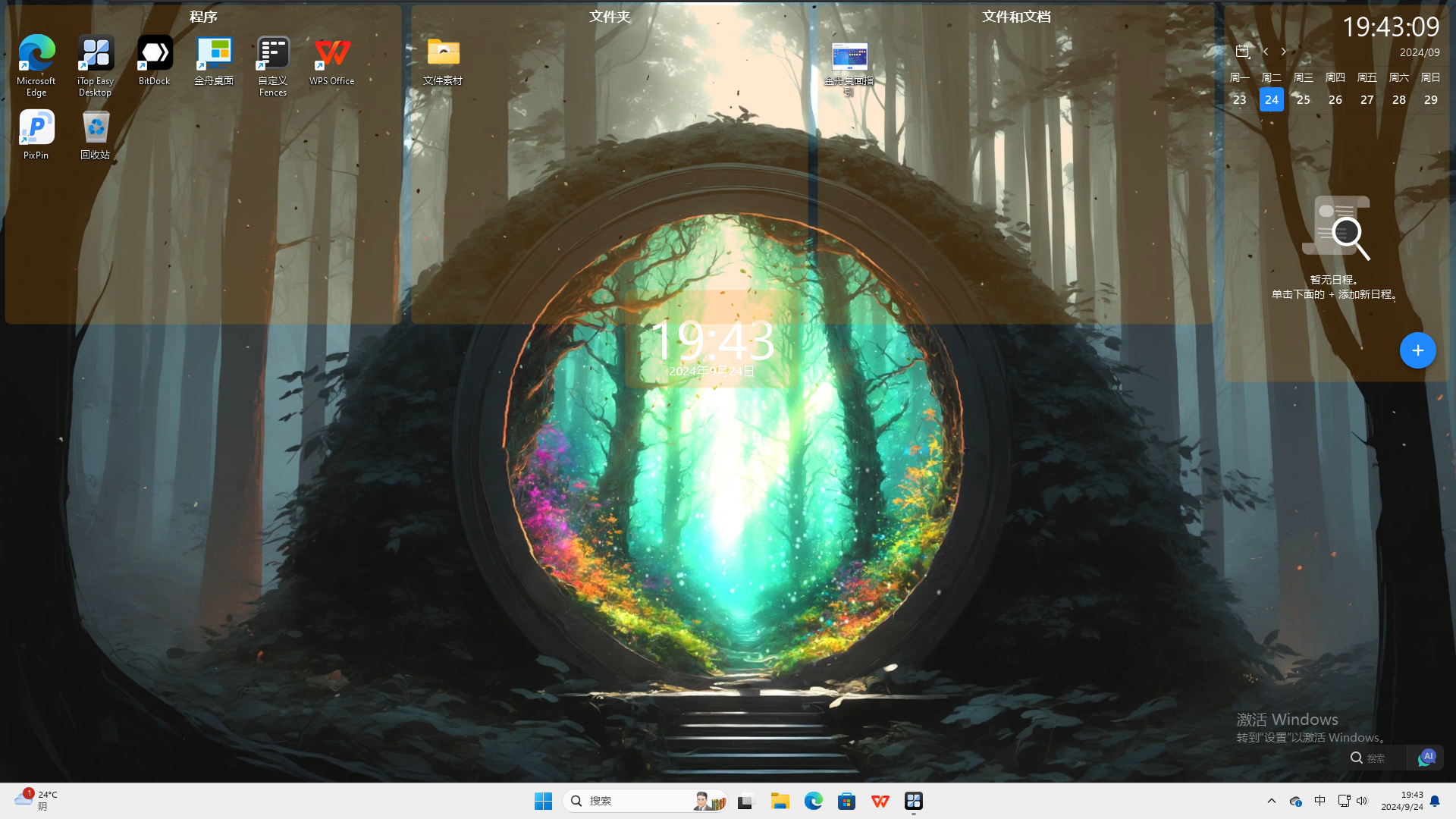Click the 文件和文档 fence title
Viewport: 1456px width, 819px height.
click(1016, 17)
